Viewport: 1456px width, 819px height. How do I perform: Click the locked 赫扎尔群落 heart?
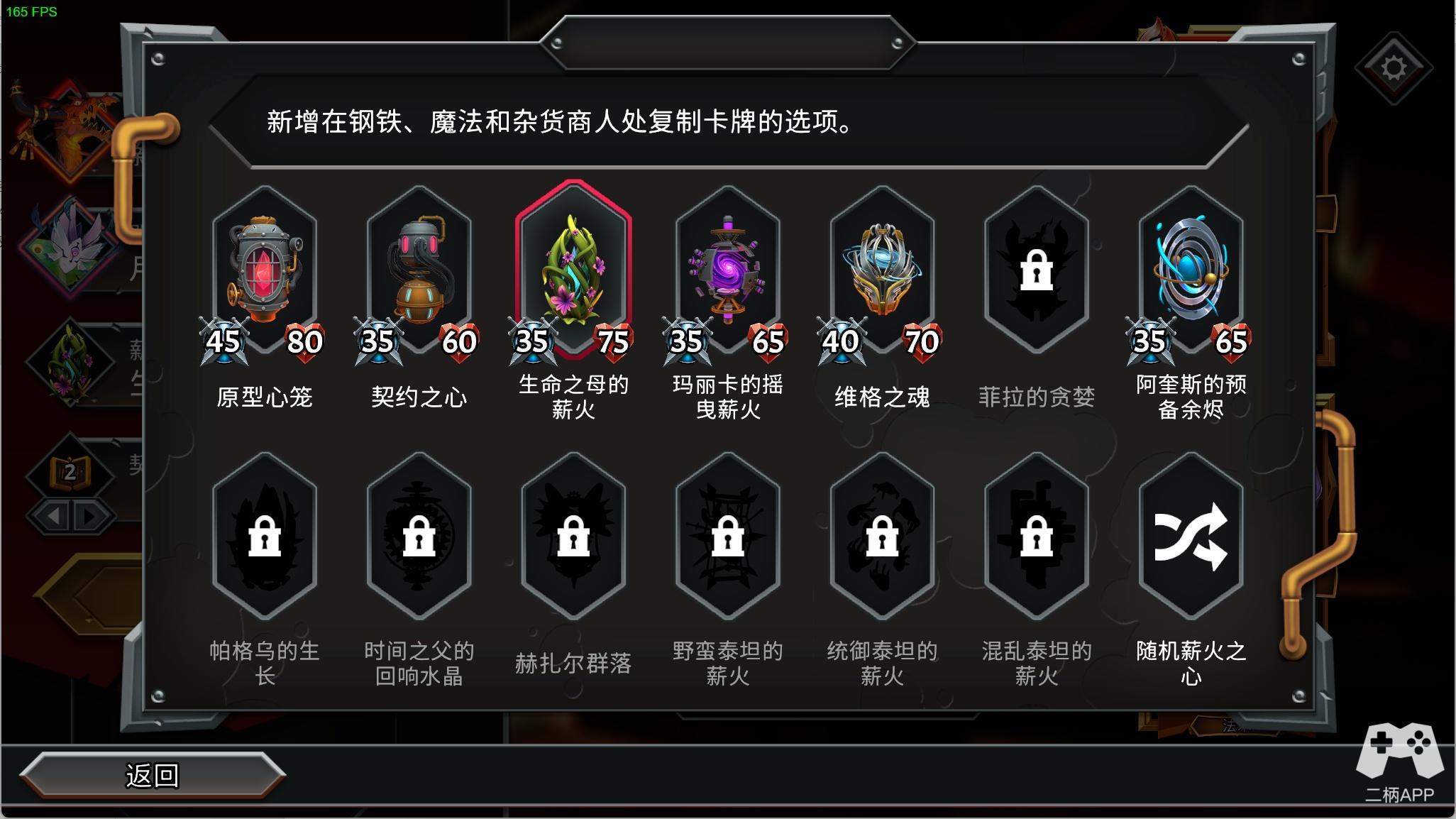tap(573, 537)
